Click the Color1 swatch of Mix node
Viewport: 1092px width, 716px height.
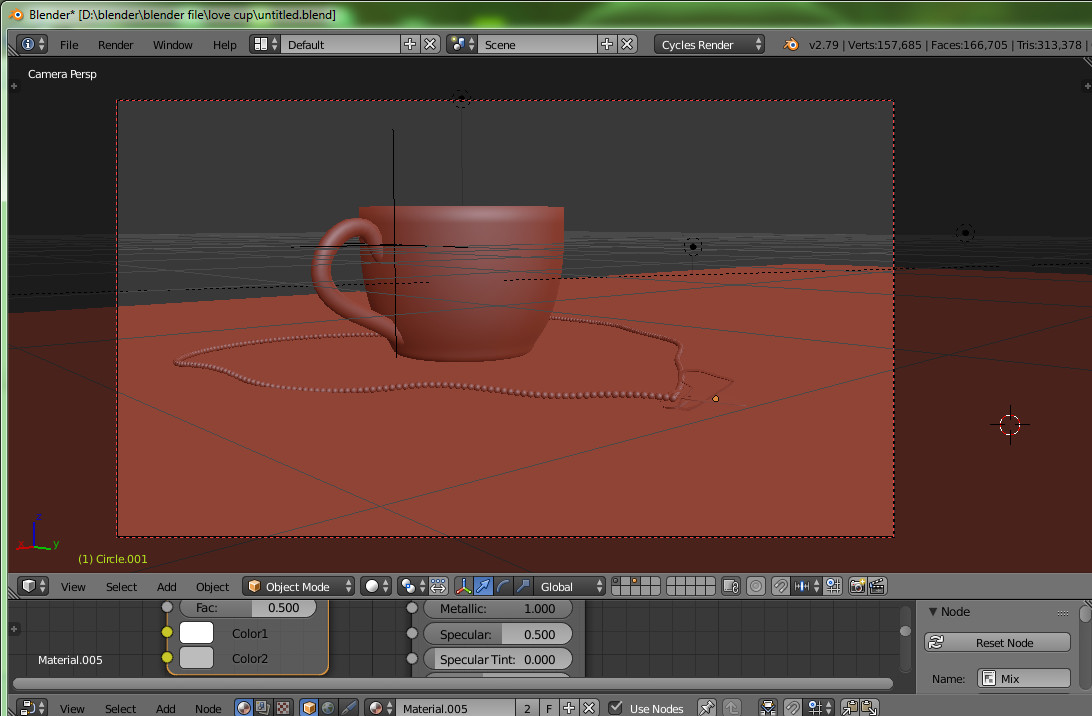[x=196, y=632]
